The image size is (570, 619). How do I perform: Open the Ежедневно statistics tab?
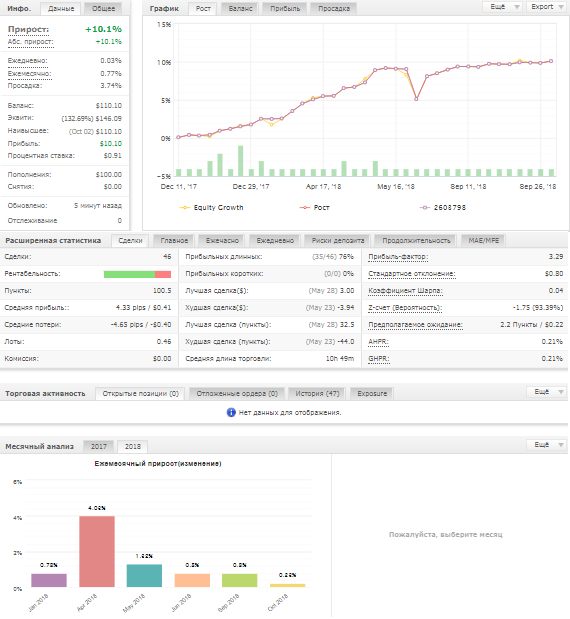[275, 240]
